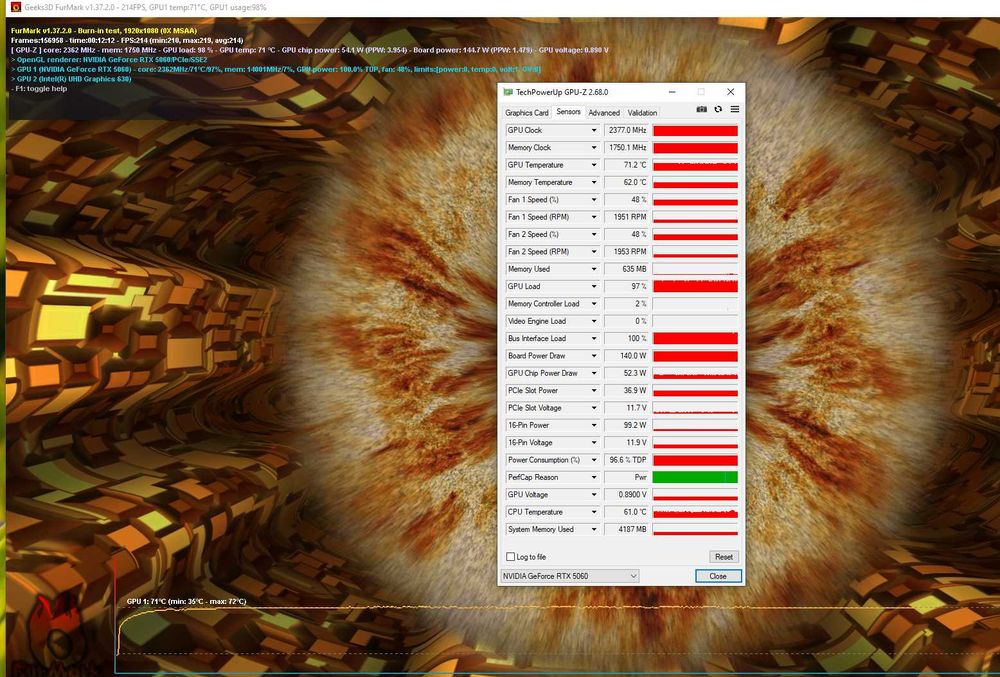The width and height of the screenshot is (1000, 677).
Task: Open the 16-Pin Voltage dropdown
Action: pos(594,443)
